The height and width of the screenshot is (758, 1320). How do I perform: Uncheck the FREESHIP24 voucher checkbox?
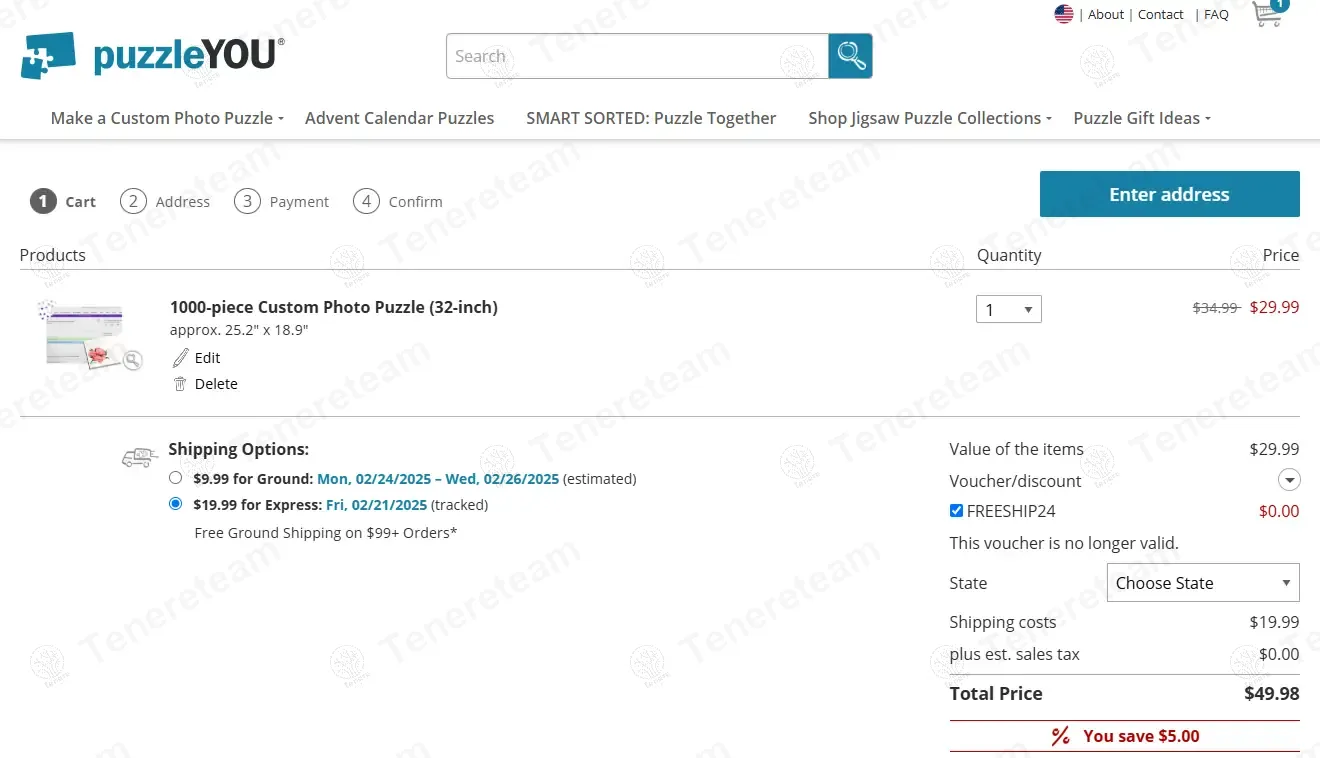tap(956, 511)
